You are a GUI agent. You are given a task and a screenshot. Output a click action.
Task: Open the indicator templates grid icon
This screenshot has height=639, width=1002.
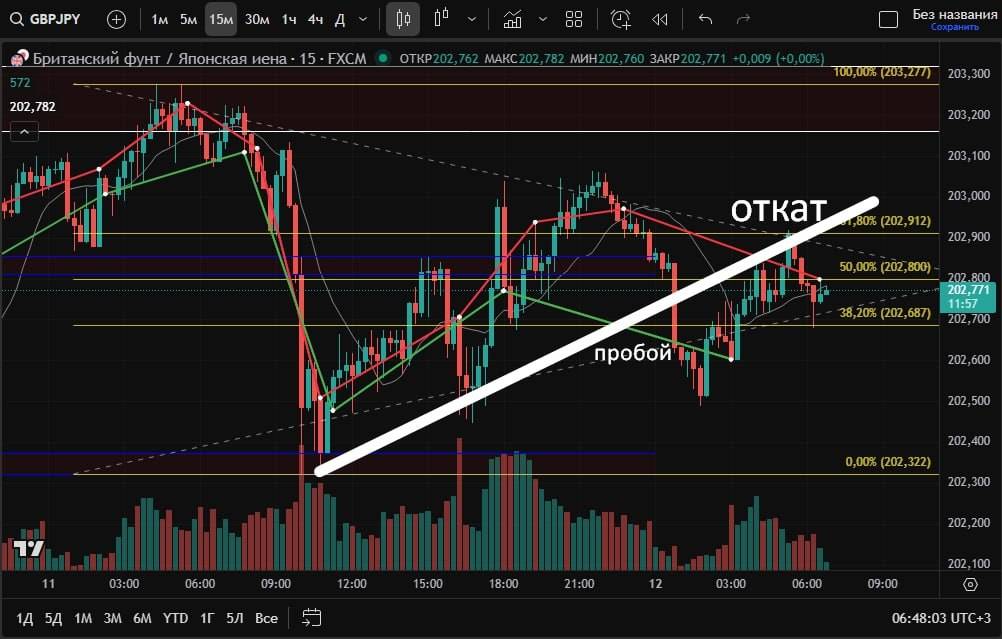574,19
